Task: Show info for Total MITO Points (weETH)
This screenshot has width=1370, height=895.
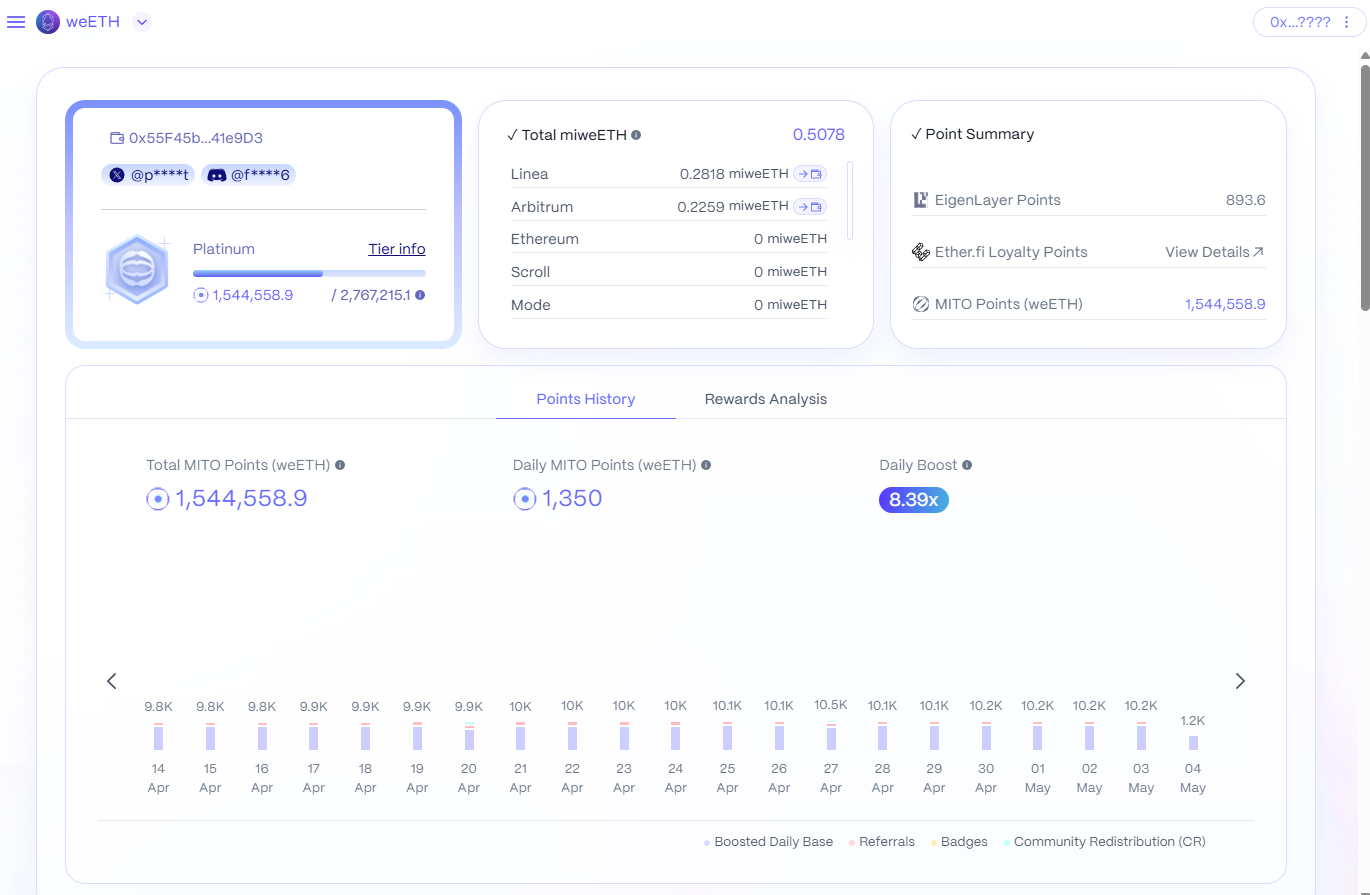Action: click(340, 465)
